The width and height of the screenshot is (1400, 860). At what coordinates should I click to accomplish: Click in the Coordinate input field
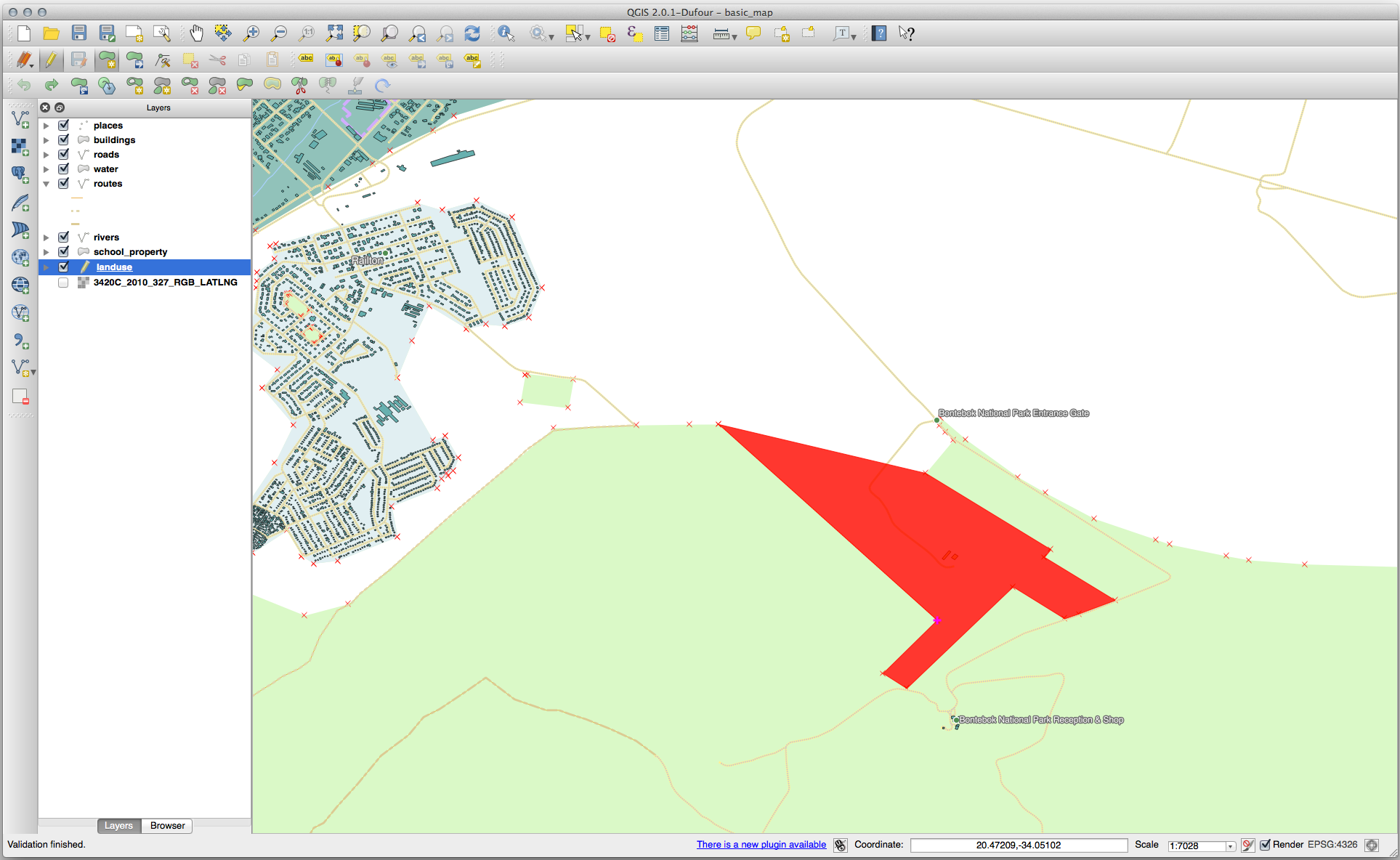pyautogui.click(x=1018, y=845)
